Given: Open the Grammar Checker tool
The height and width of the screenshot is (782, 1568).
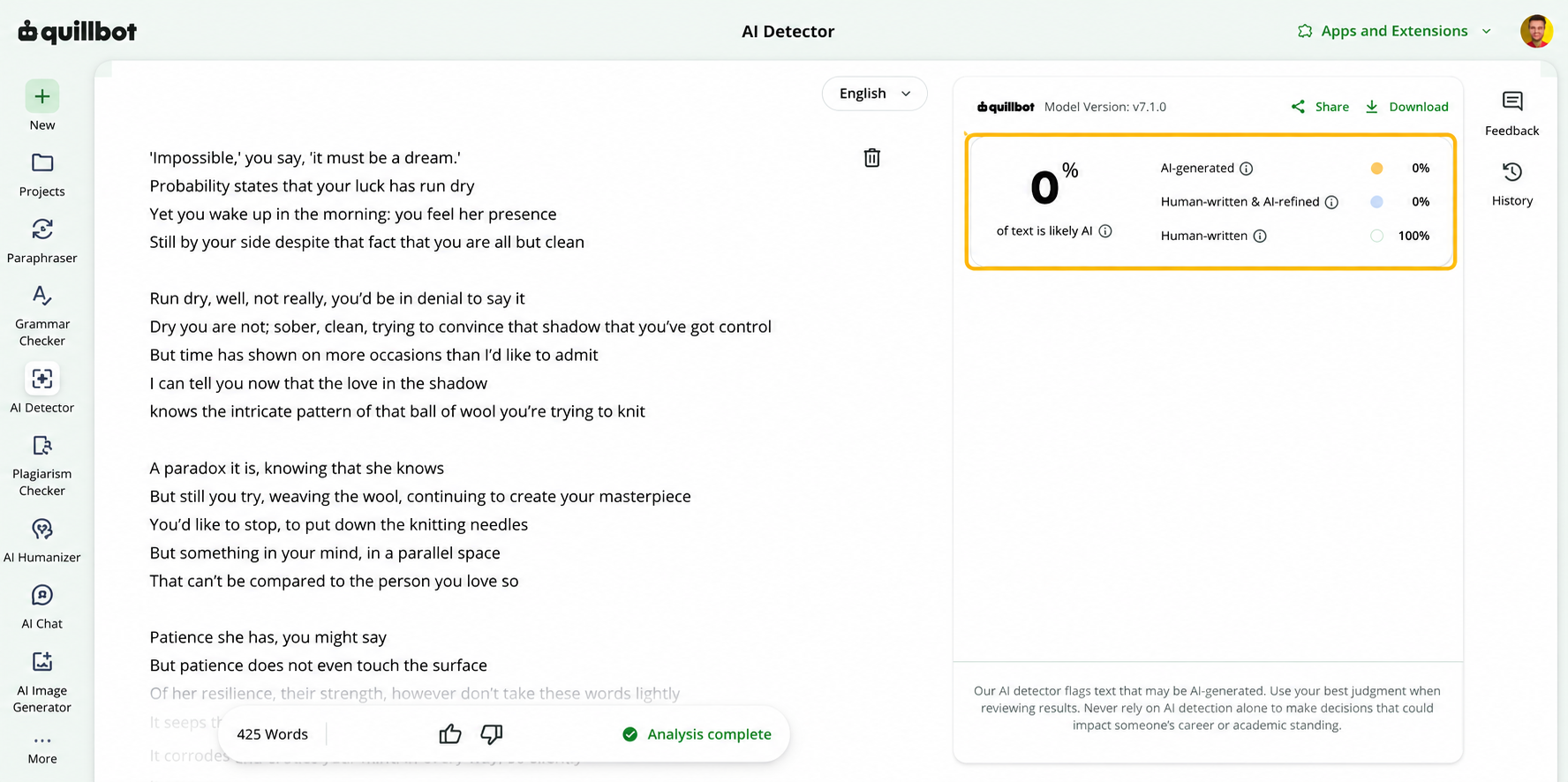Looking at the screenshot, I should coord(41,316).
